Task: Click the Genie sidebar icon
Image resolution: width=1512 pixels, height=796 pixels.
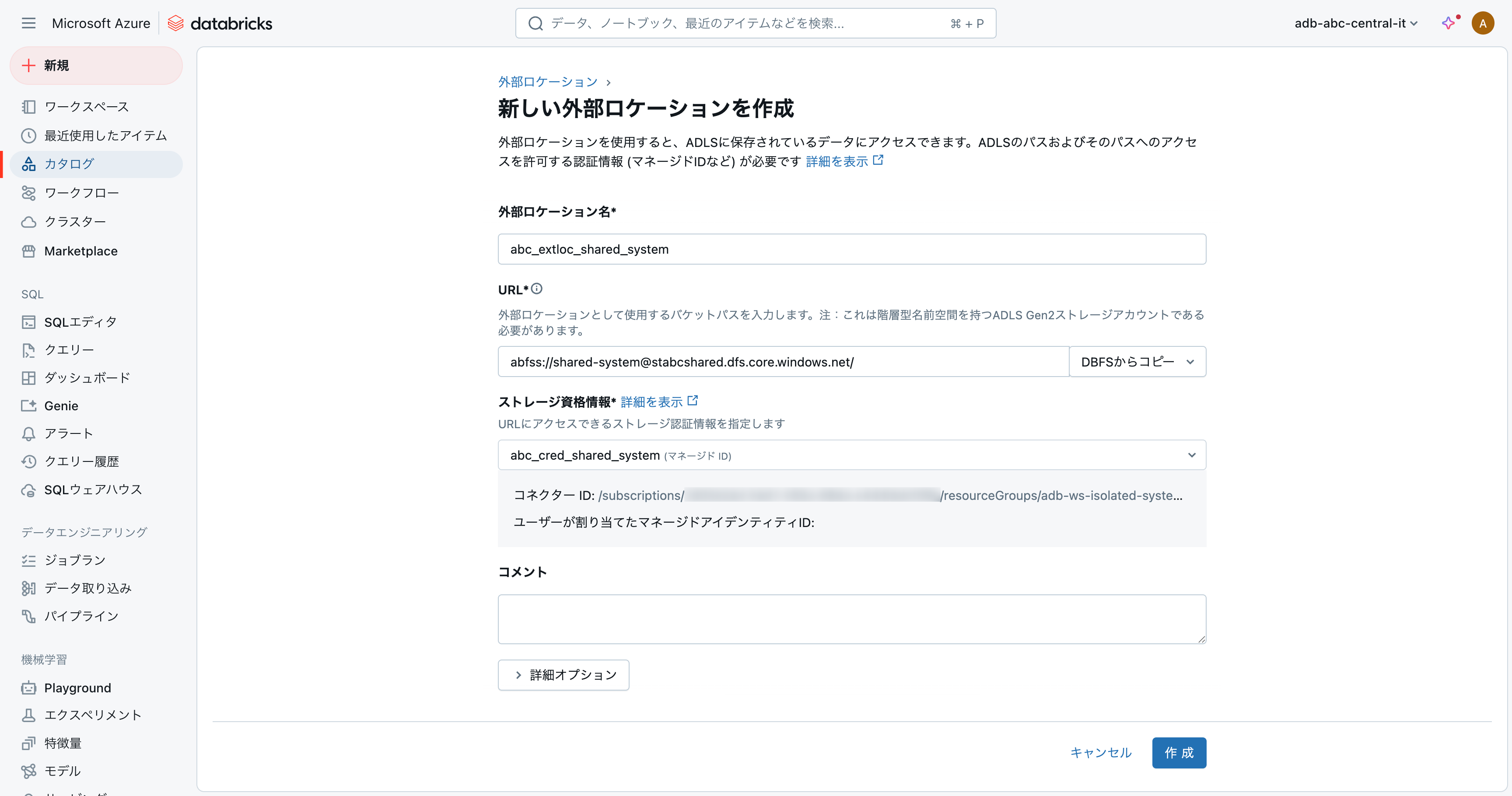Action: (28, 406)
